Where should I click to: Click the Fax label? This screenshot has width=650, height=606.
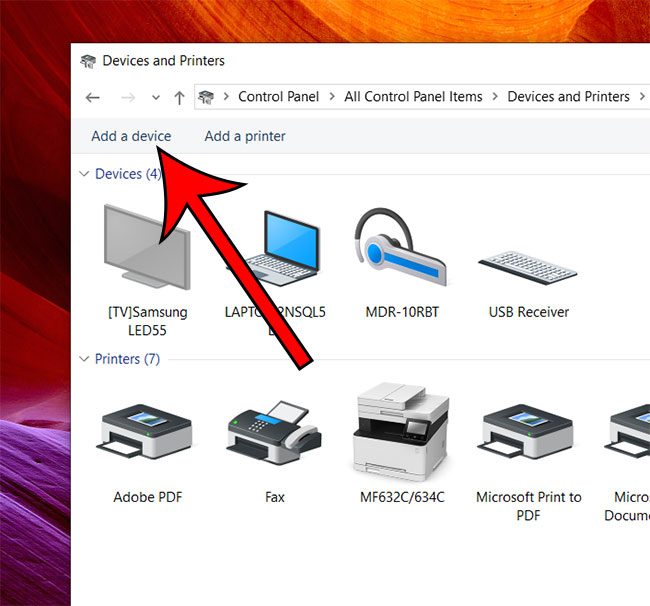tap(275, 497)
